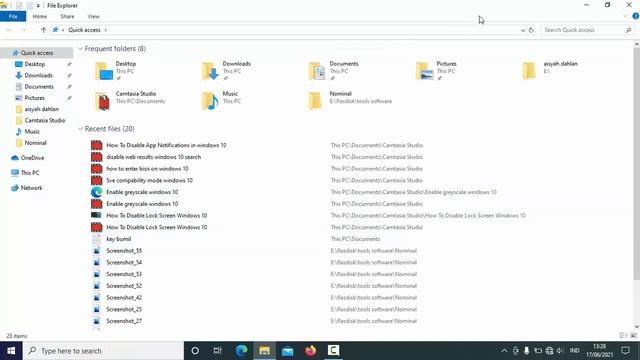Select the Music frequent folder icon

point(211,101)
